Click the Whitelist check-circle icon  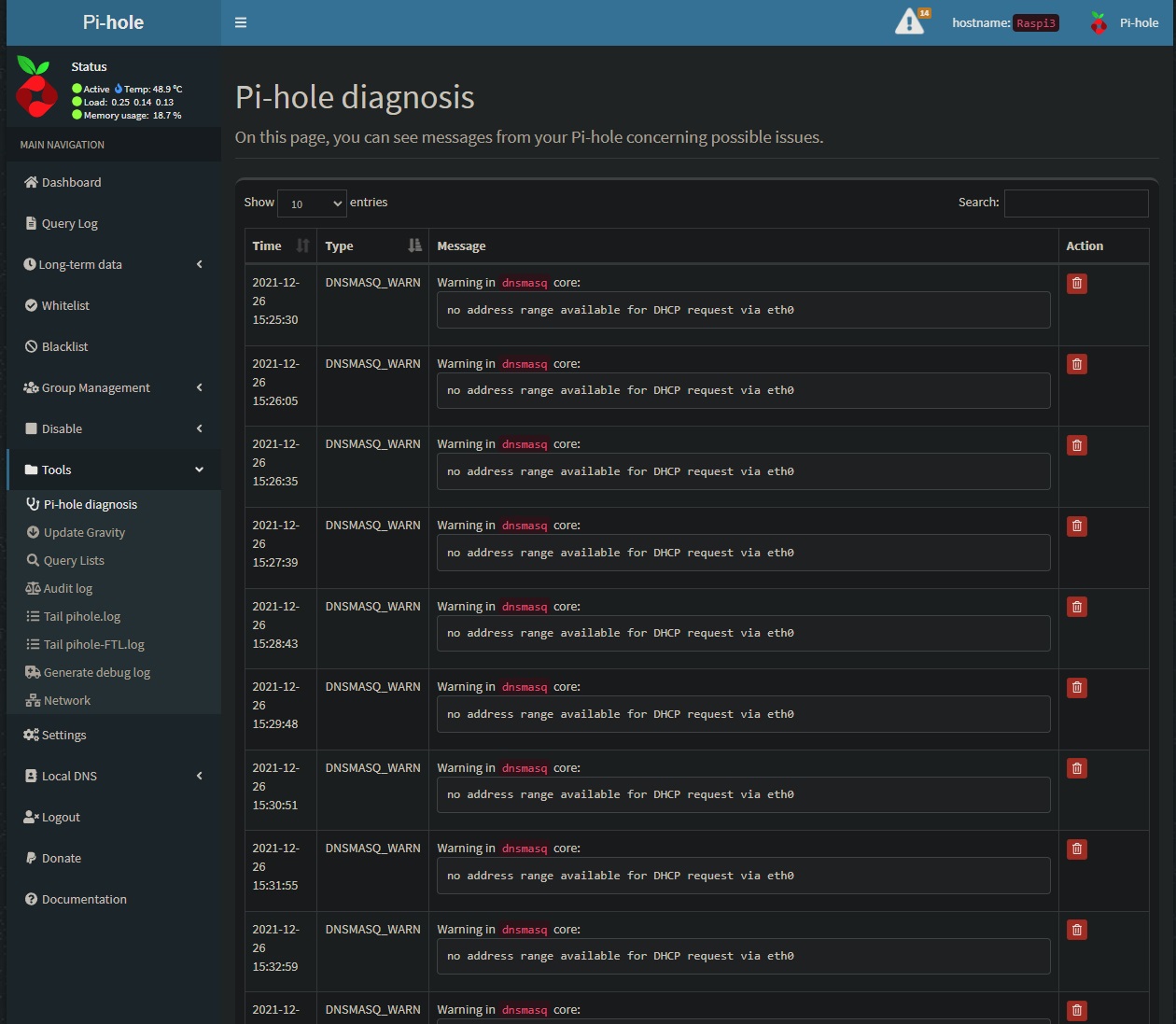click(x=31, y=305)
